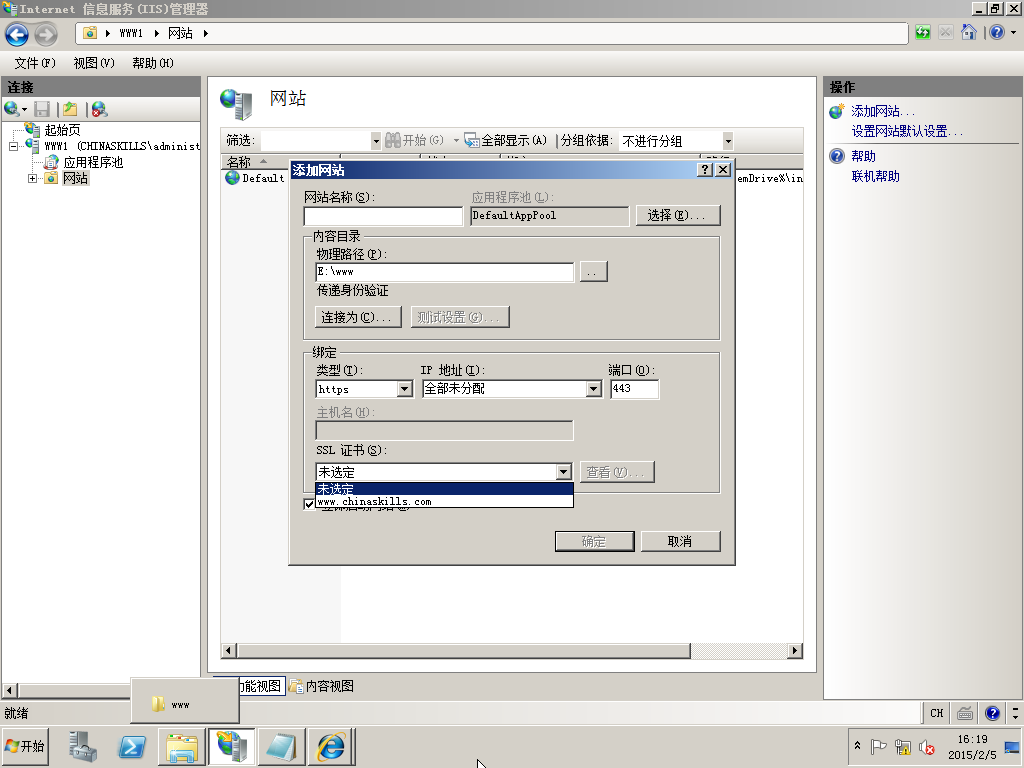Open the help icon in the address bar

click(997, 33)
